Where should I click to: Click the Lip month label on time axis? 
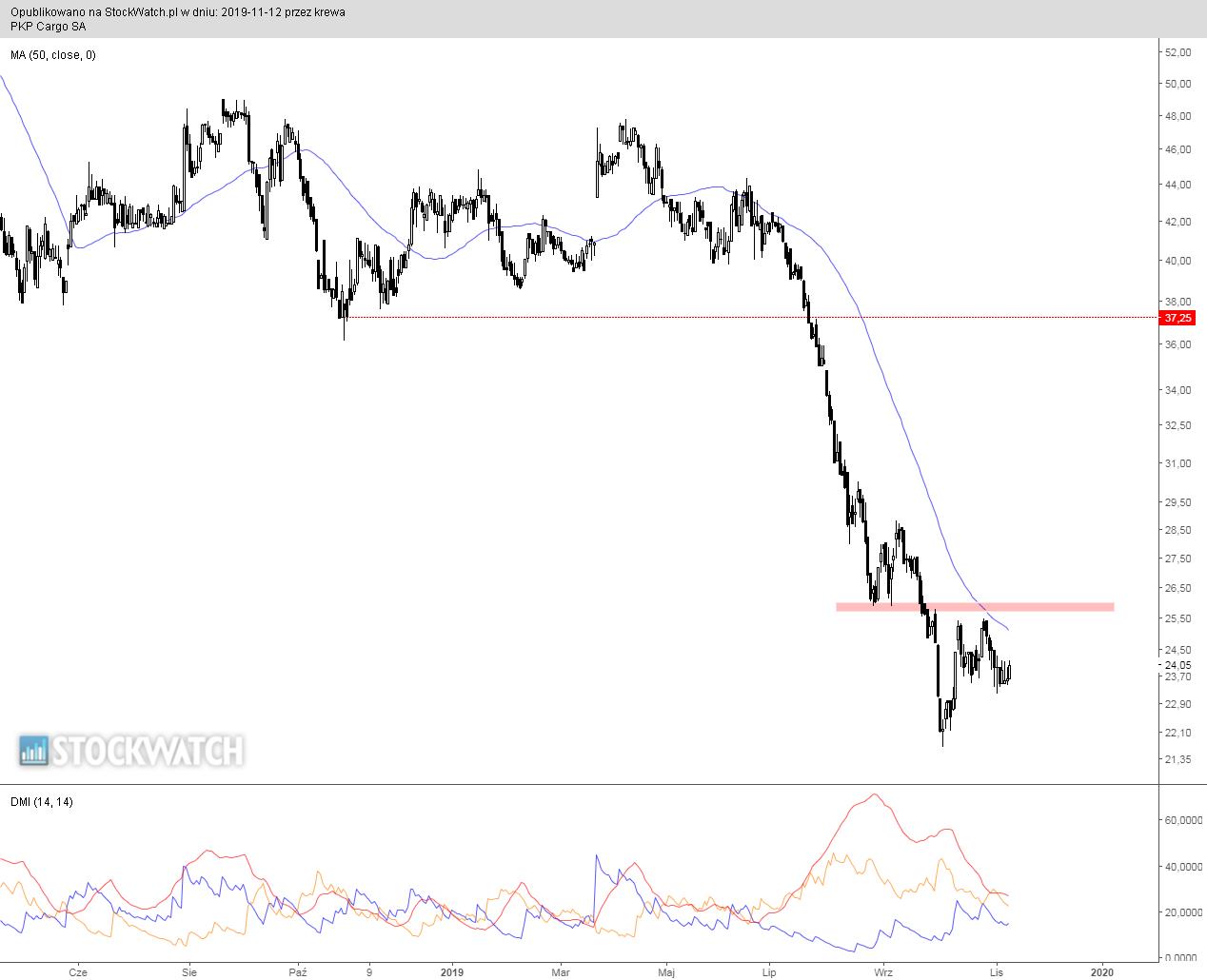tap(770, 972)
